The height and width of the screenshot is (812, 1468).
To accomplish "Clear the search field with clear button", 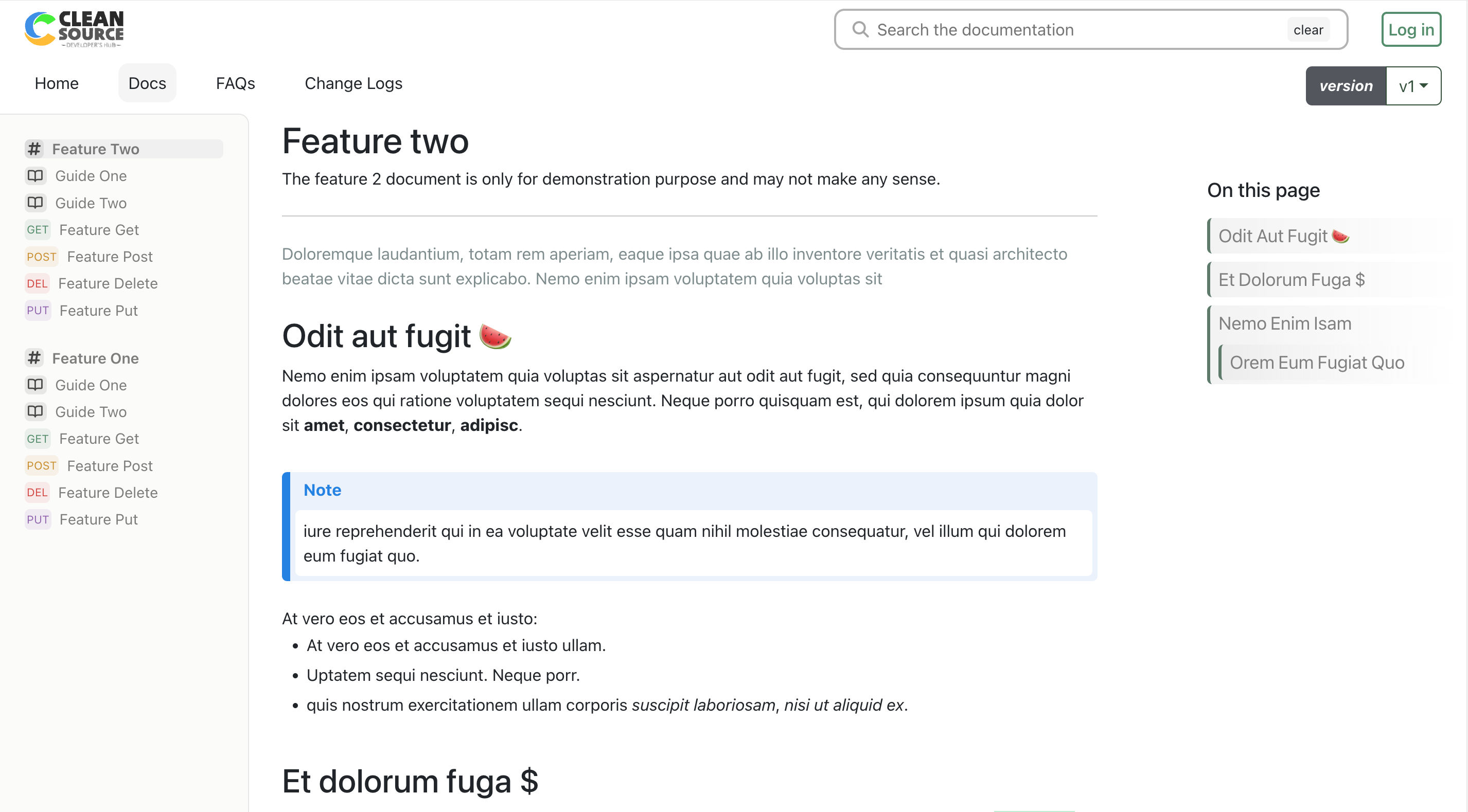I will pos(1308,30).
